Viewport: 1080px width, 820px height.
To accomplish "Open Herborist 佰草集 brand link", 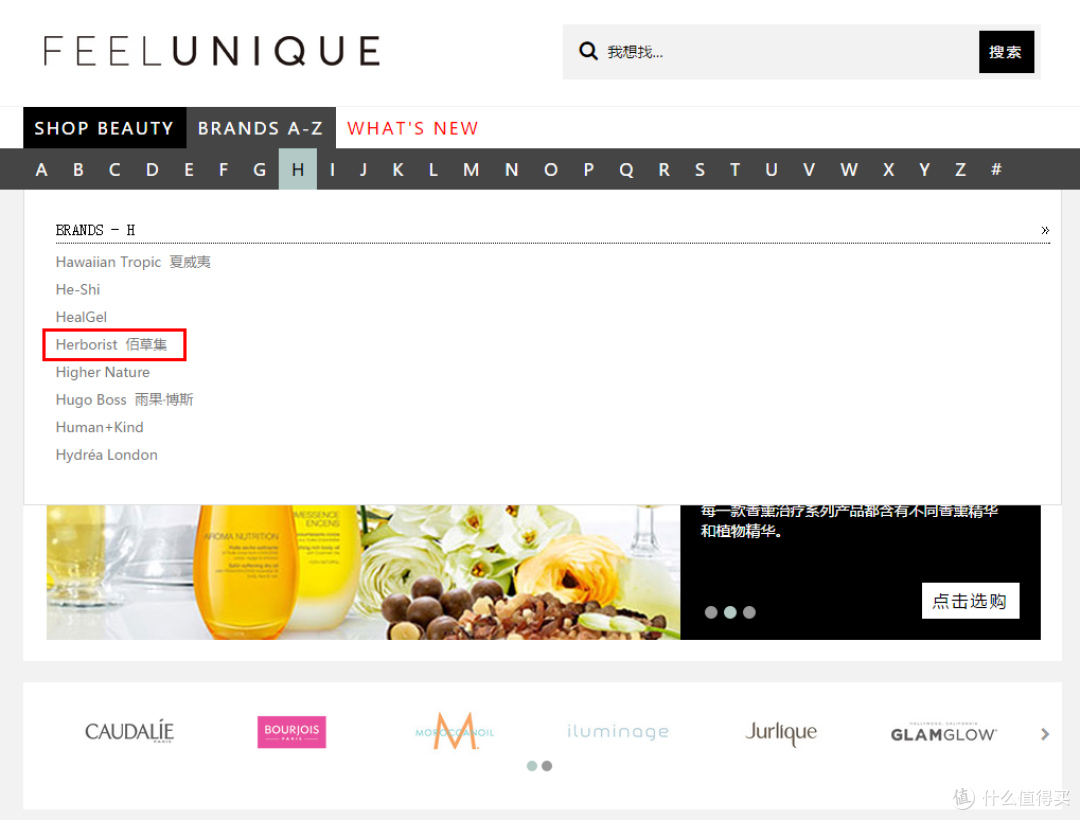I will click(x=112, y=344).
